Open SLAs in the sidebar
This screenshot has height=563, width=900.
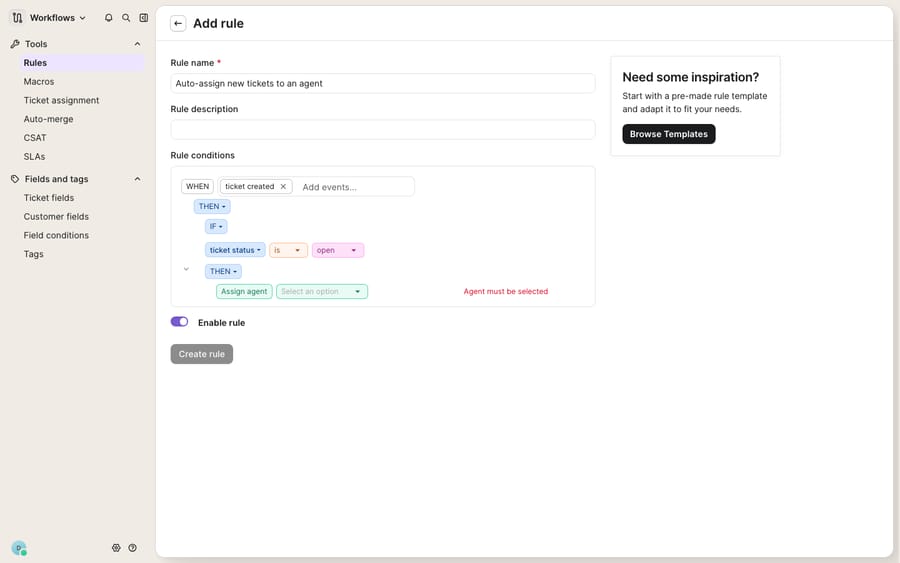tap(34, 157)
